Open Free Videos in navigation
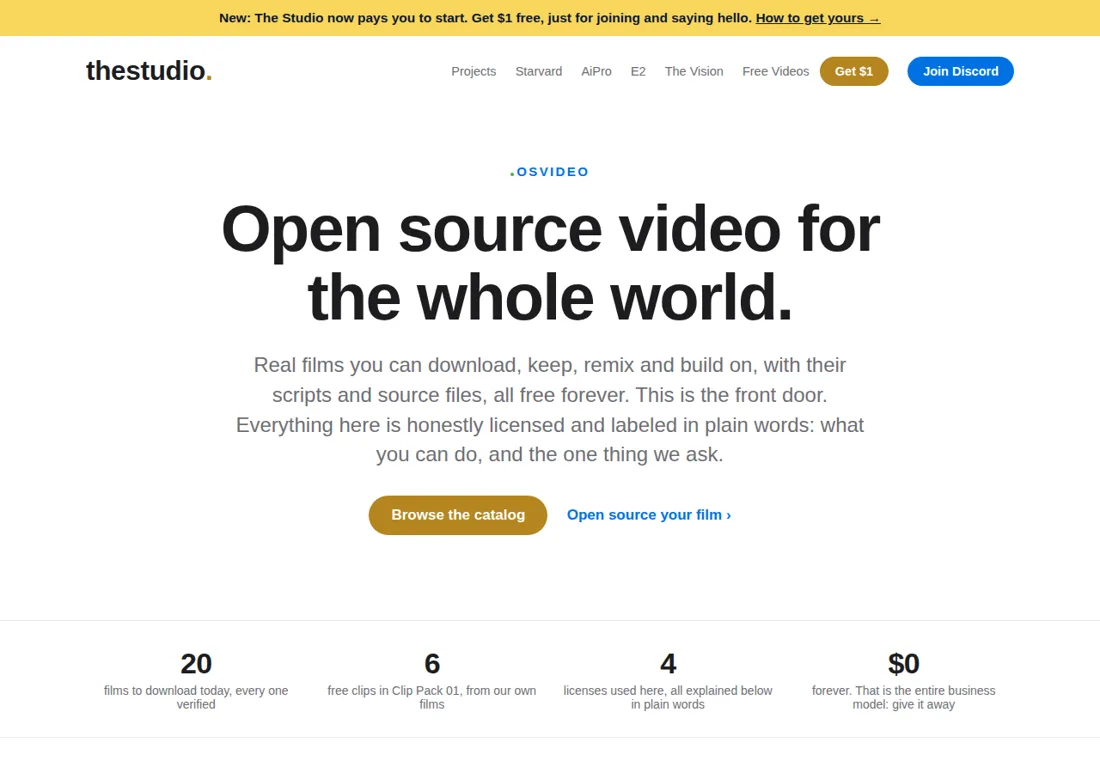This screenshot has height=773, width=1100. (x=775, y=72)
